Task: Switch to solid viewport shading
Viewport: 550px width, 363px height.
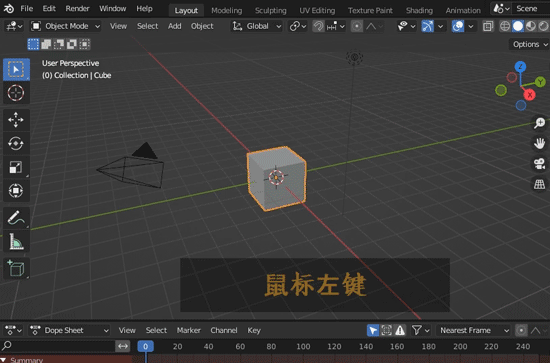Action: (518, 26)
